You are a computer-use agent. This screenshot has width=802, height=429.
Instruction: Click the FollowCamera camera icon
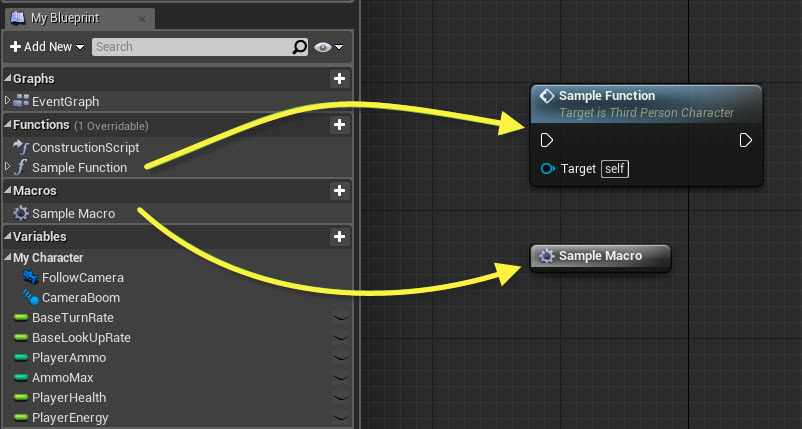click(31, 277)
